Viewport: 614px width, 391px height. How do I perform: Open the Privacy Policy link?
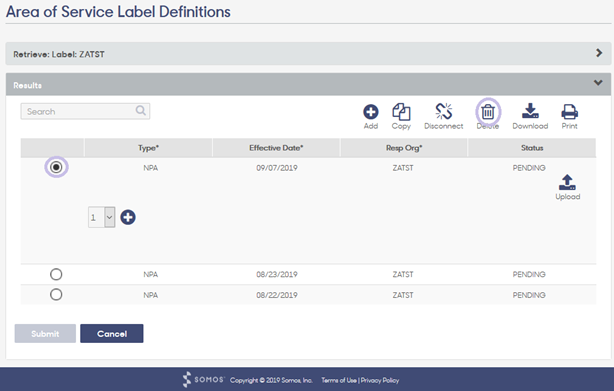tap(380, 380)
